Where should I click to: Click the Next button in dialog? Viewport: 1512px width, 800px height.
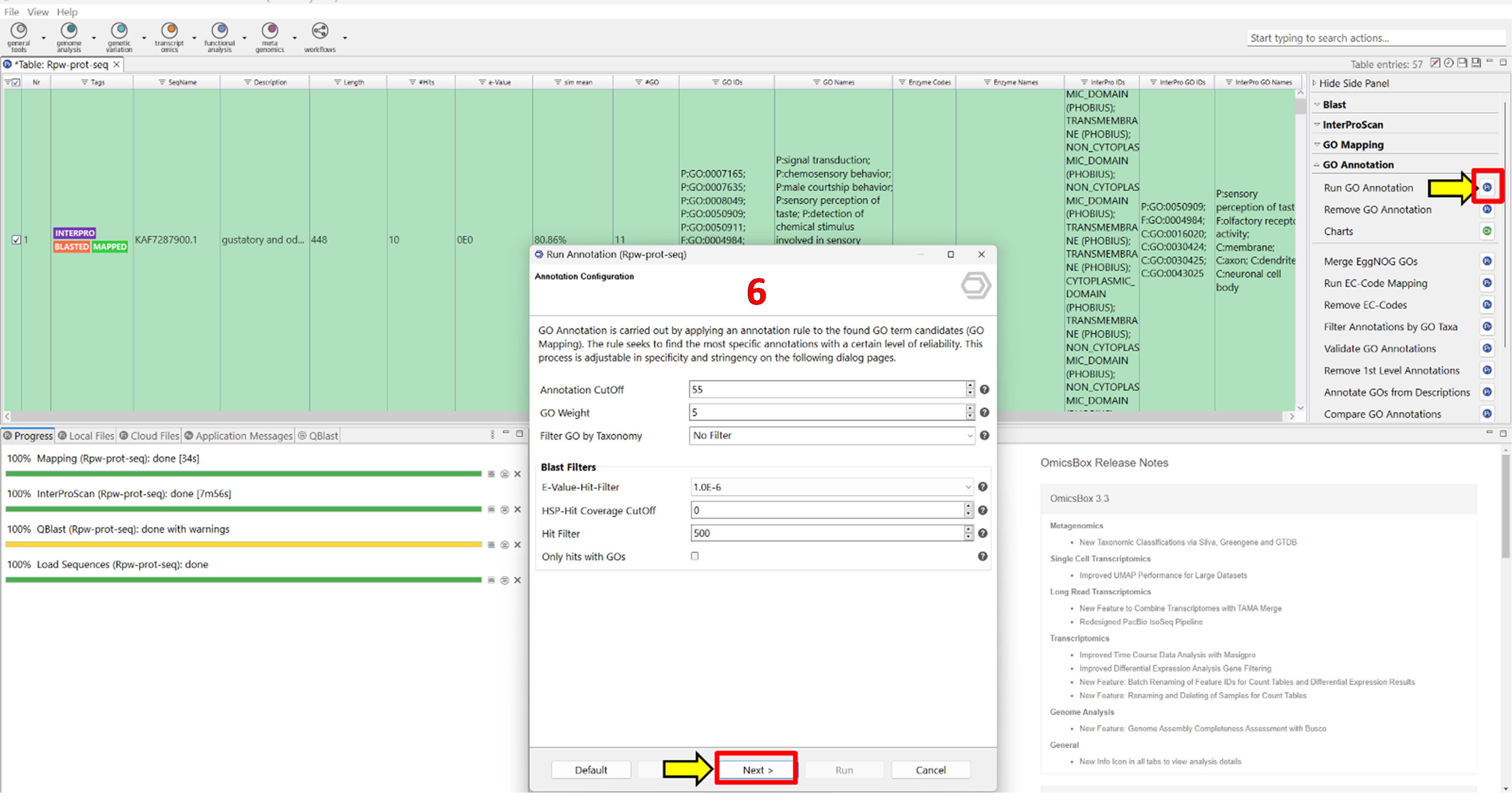pos(757,770)
